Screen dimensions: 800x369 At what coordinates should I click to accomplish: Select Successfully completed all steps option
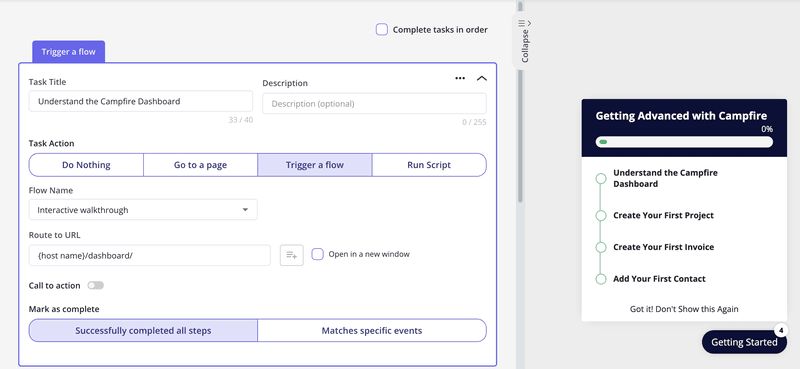[x=143, y=330]
